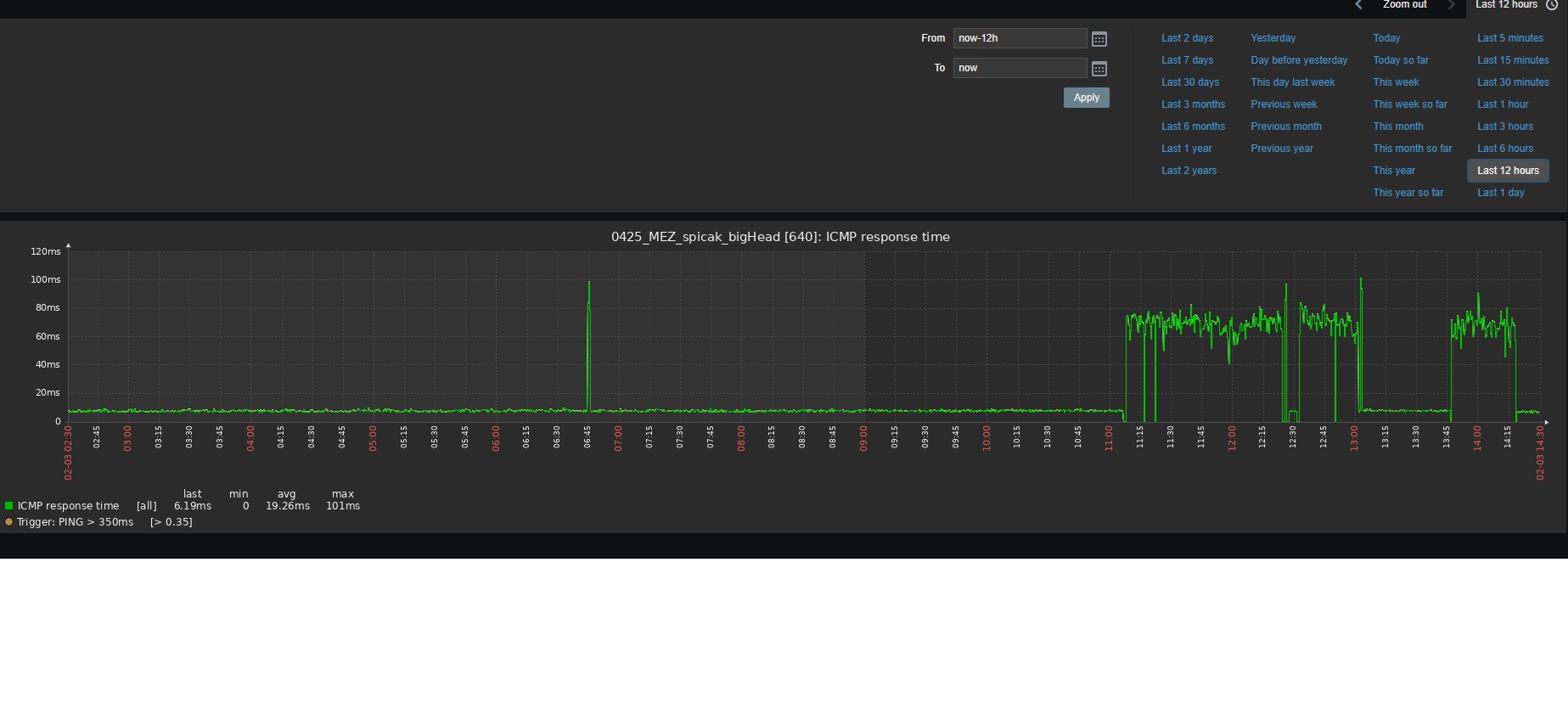Open the calendar picker for the To field
The width and height of the screenshot is (1568, 703).
click(x=1099, y=69)
